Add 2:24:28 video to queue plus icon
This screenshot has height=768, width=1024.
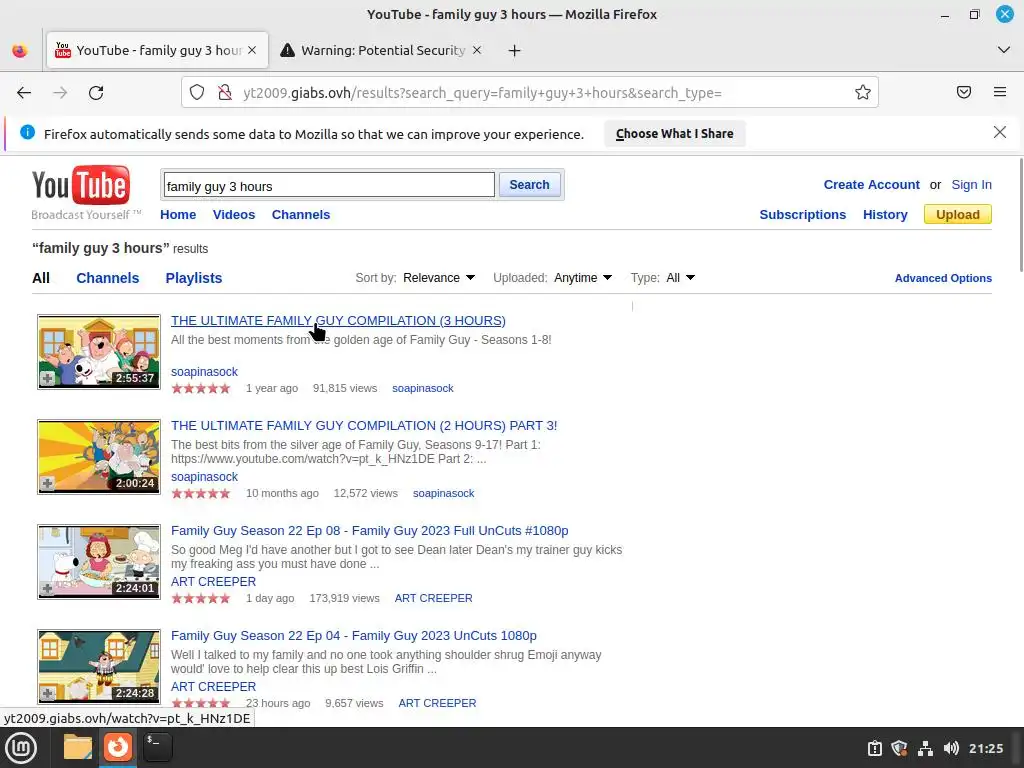(x=47, y=694)
